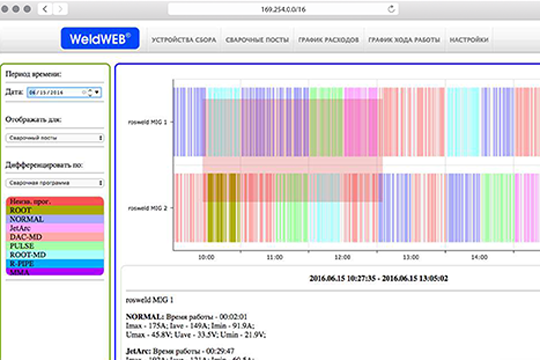Click the address bar showing 169.254.0.0/16
The image size is (540, 360).
(x=283, y=9)
